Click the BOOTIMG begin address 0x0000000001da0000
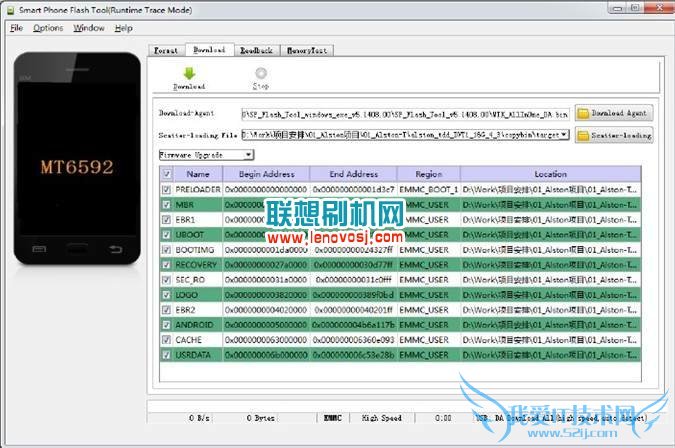This screenshot has height=448, width=675. point(266,250)
